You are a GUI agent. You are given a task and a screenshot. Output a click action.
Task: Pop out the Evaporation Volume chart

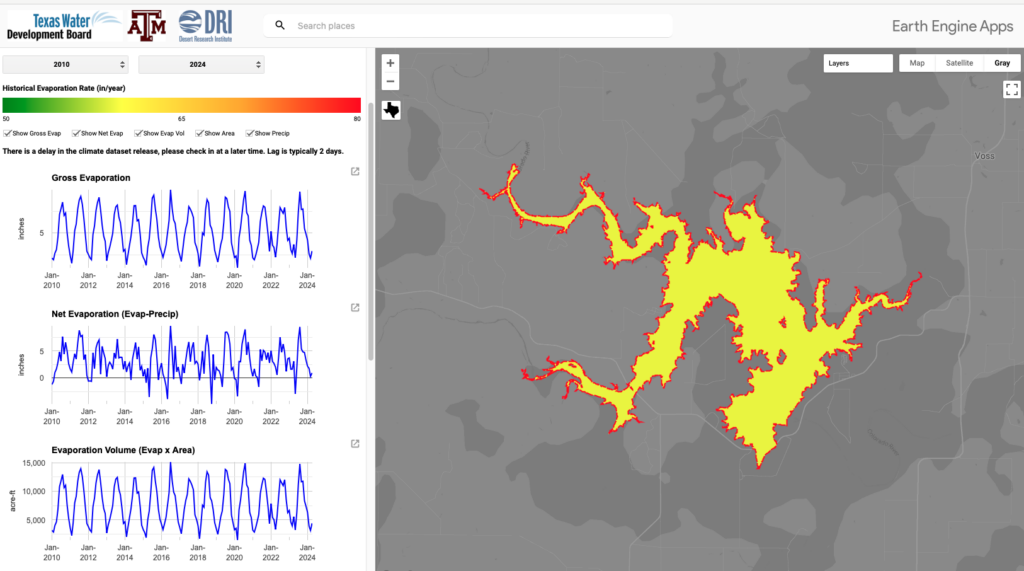(355, 444)
